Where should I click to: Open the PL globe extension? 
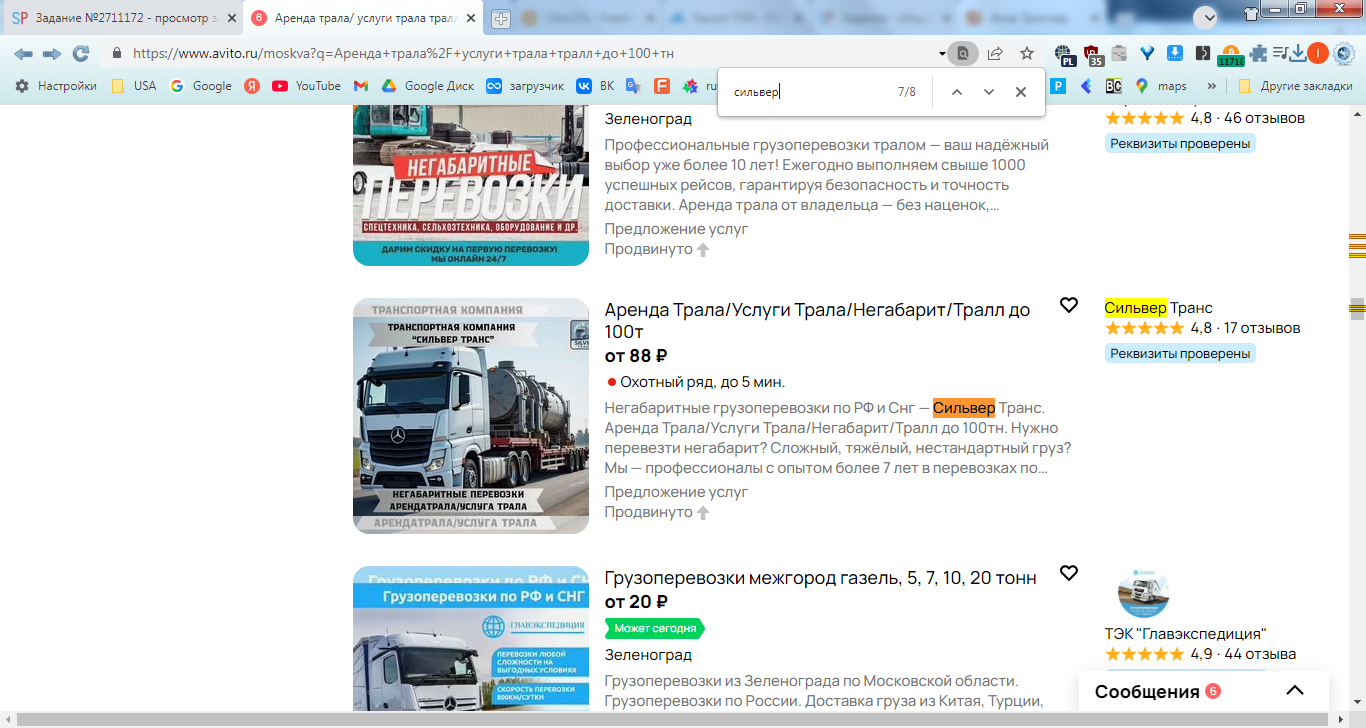1065,54
